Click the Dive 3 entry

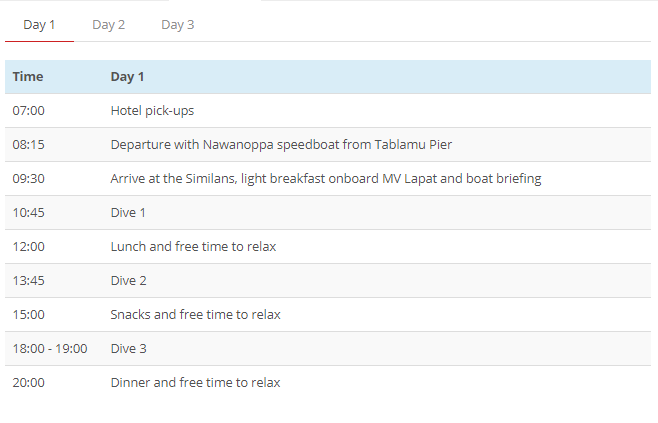[x=128, y=349]
